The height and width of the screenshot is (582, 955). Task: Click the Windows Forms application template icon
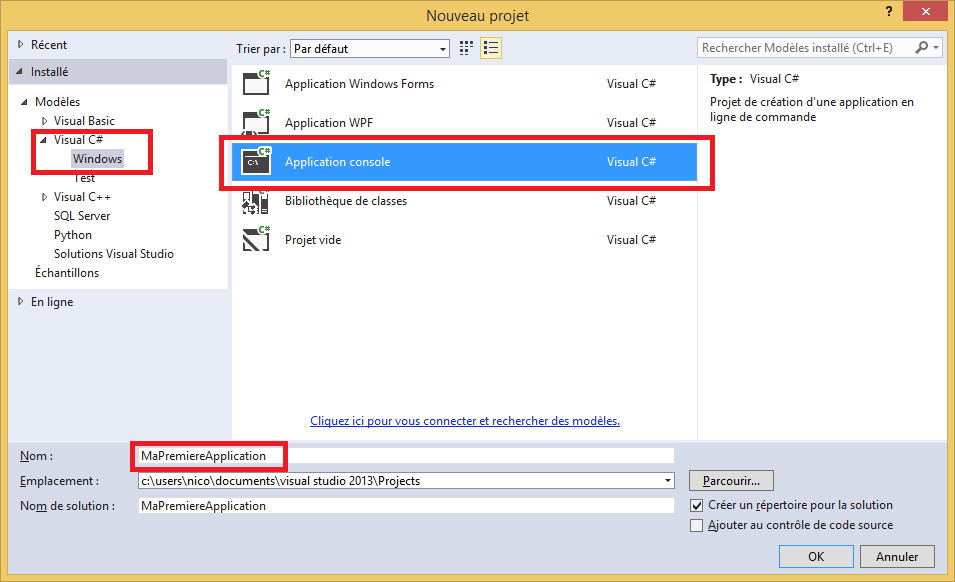(x=256, y=83)
